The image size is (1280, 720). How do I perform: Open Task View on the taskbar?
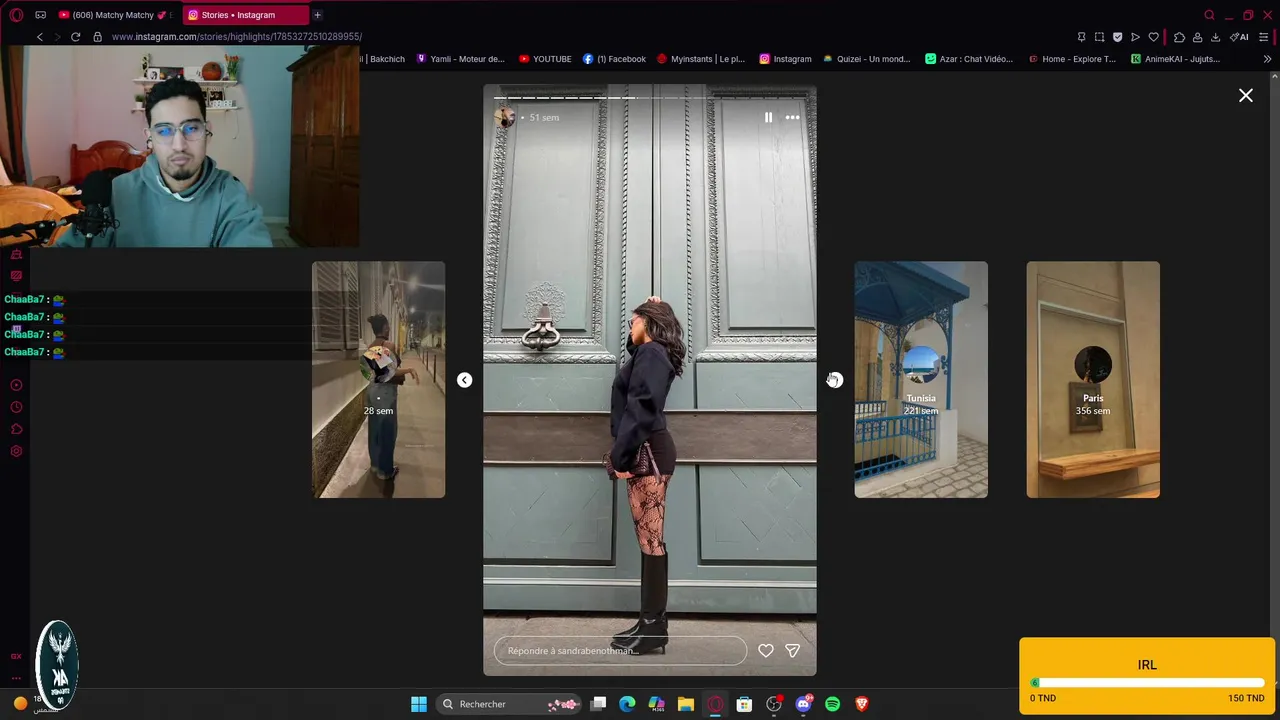(x=598, y=704)
